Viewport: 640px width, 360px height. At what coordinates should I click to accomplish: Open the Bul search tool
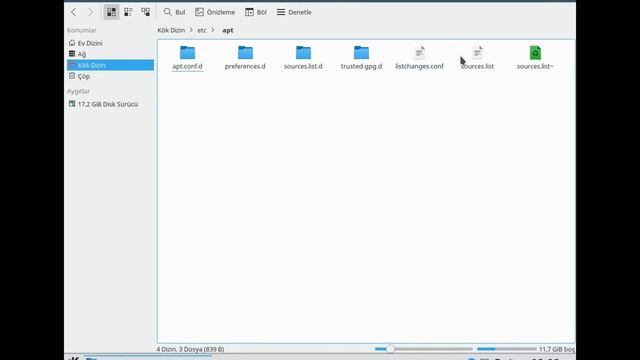coord(174,12)
